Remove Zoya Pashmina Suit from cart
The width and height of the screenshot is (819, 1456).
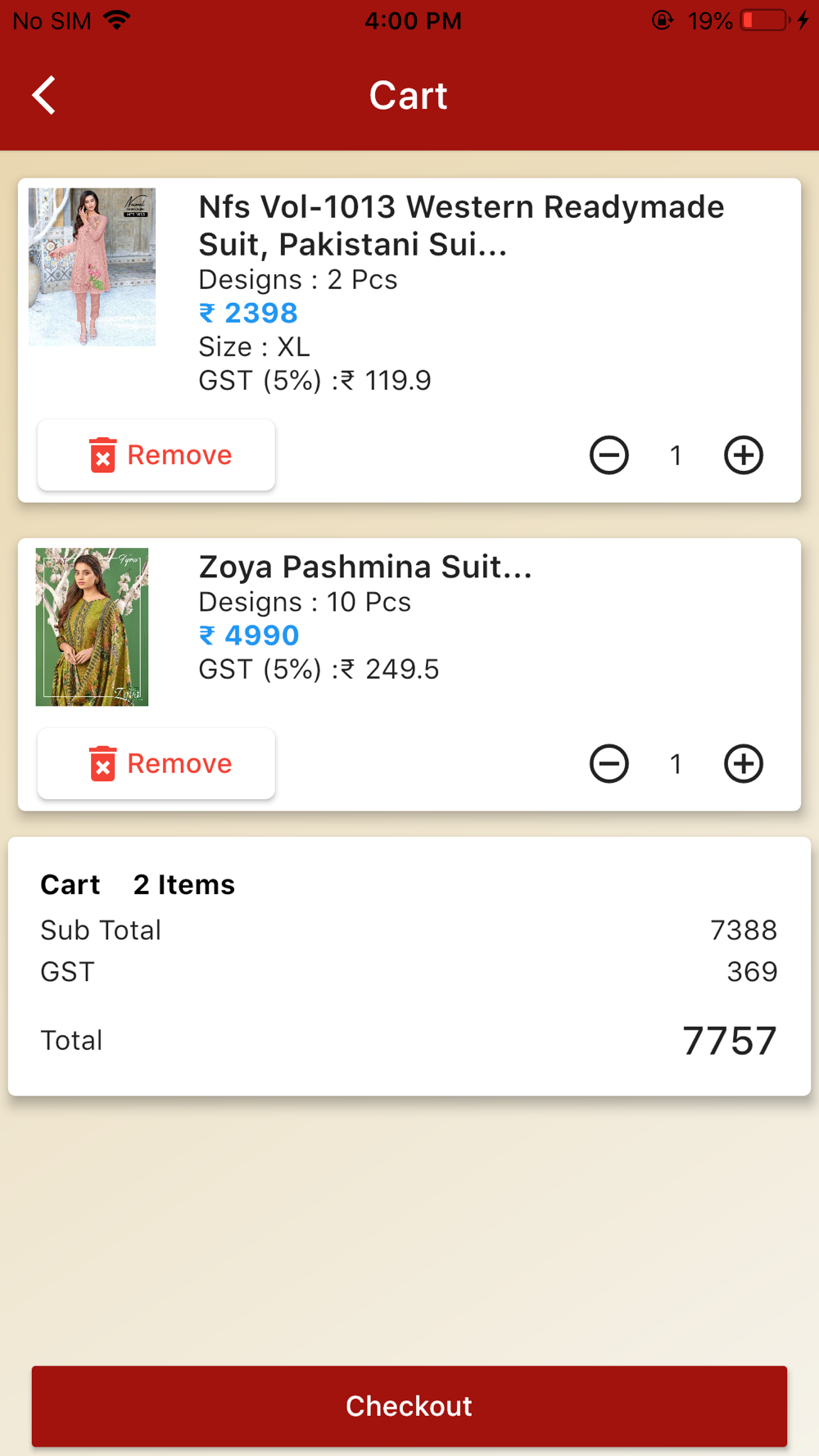[x=156, y=764]
